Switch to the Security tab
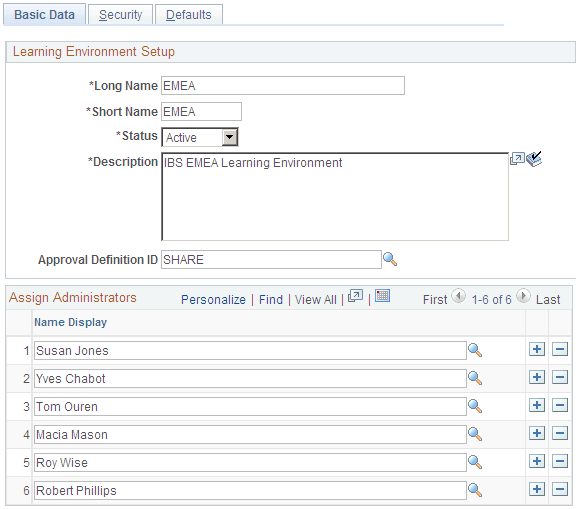 120,15
